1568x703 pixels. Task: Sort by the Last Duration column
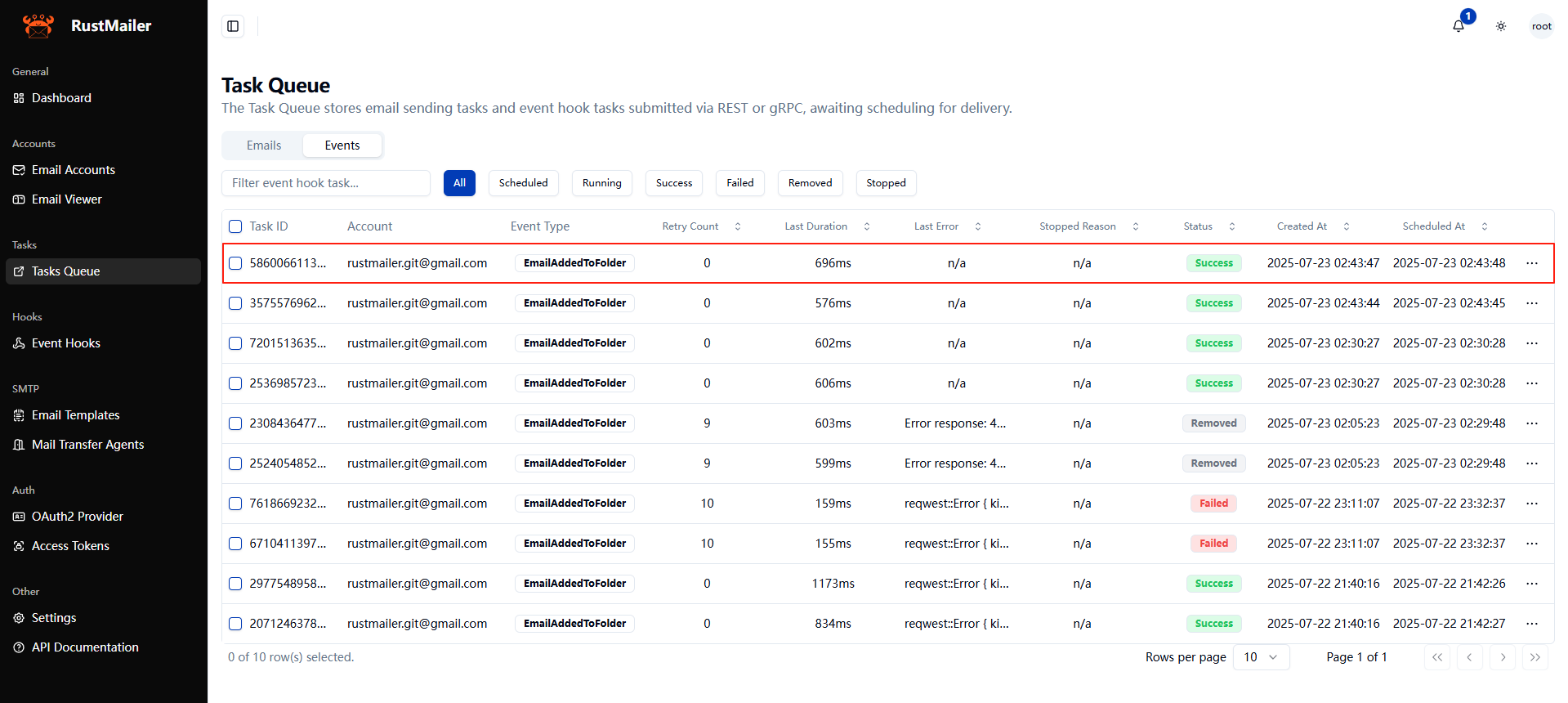tap(828, 226)
